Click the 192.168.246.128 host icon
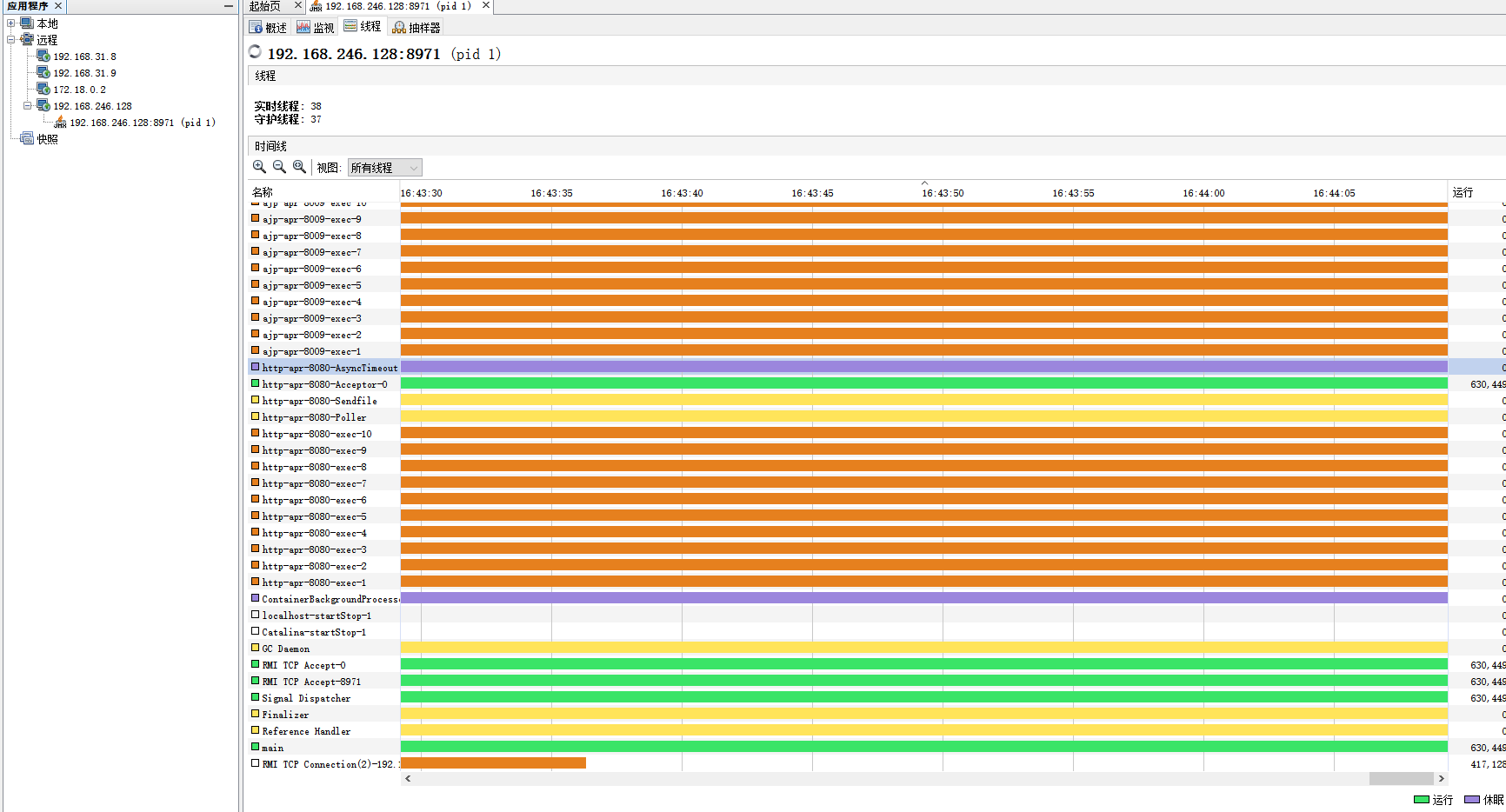Screen dimensions: 1506x812 [43, 106]
